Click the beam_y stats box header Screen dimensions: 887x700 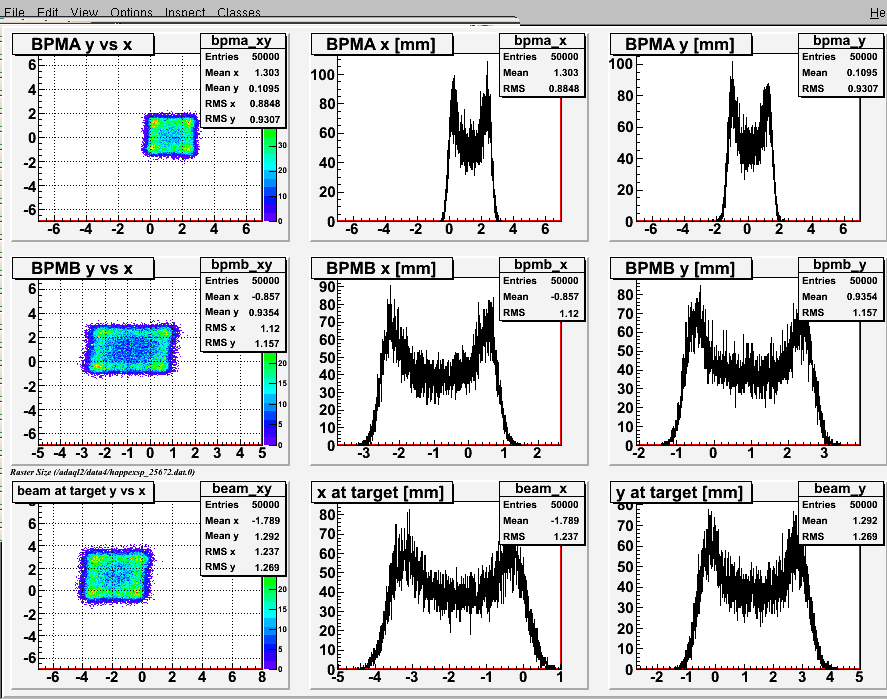(840, 489)
